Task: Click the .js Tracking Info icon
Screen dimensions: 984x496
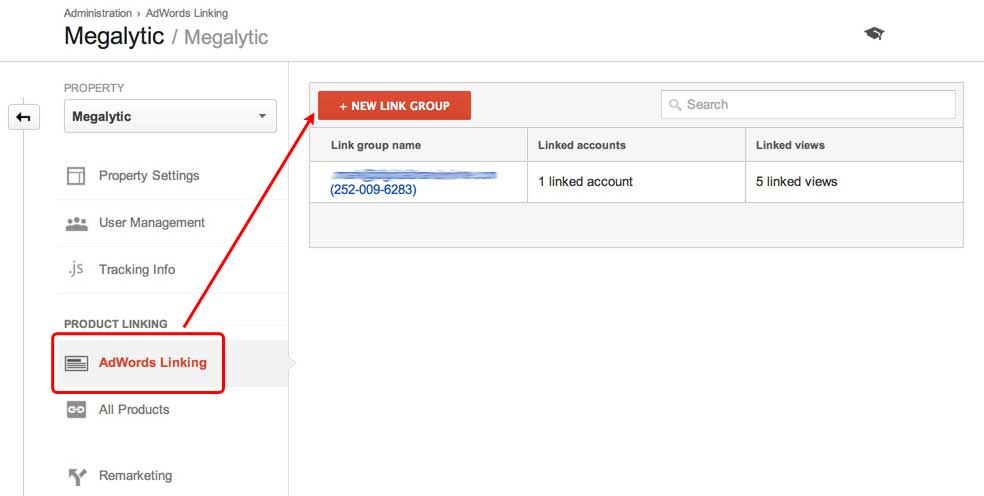Action: (x=76, y=269)
